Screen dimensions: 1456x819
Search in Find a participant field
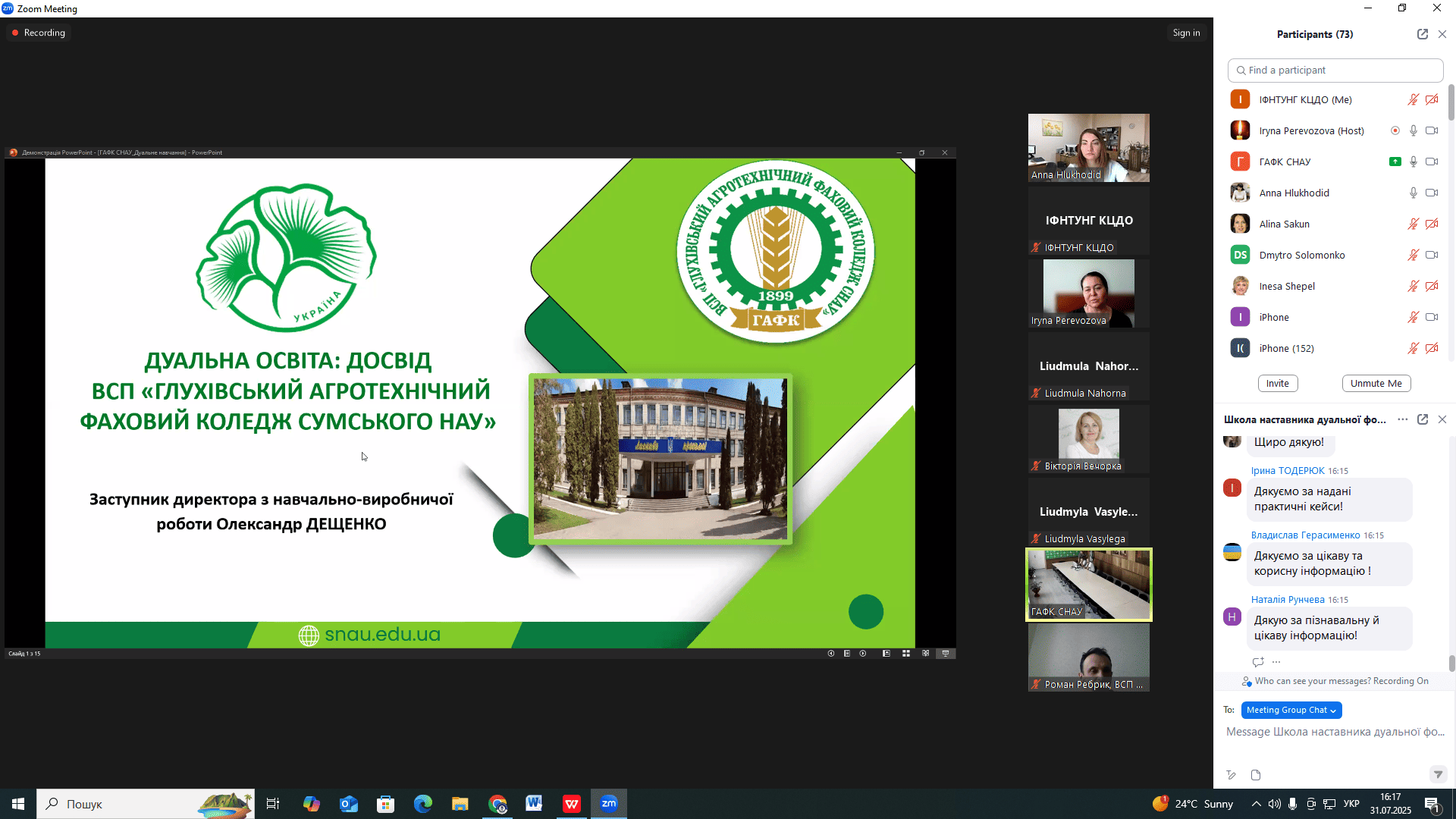coord(1335,70)
